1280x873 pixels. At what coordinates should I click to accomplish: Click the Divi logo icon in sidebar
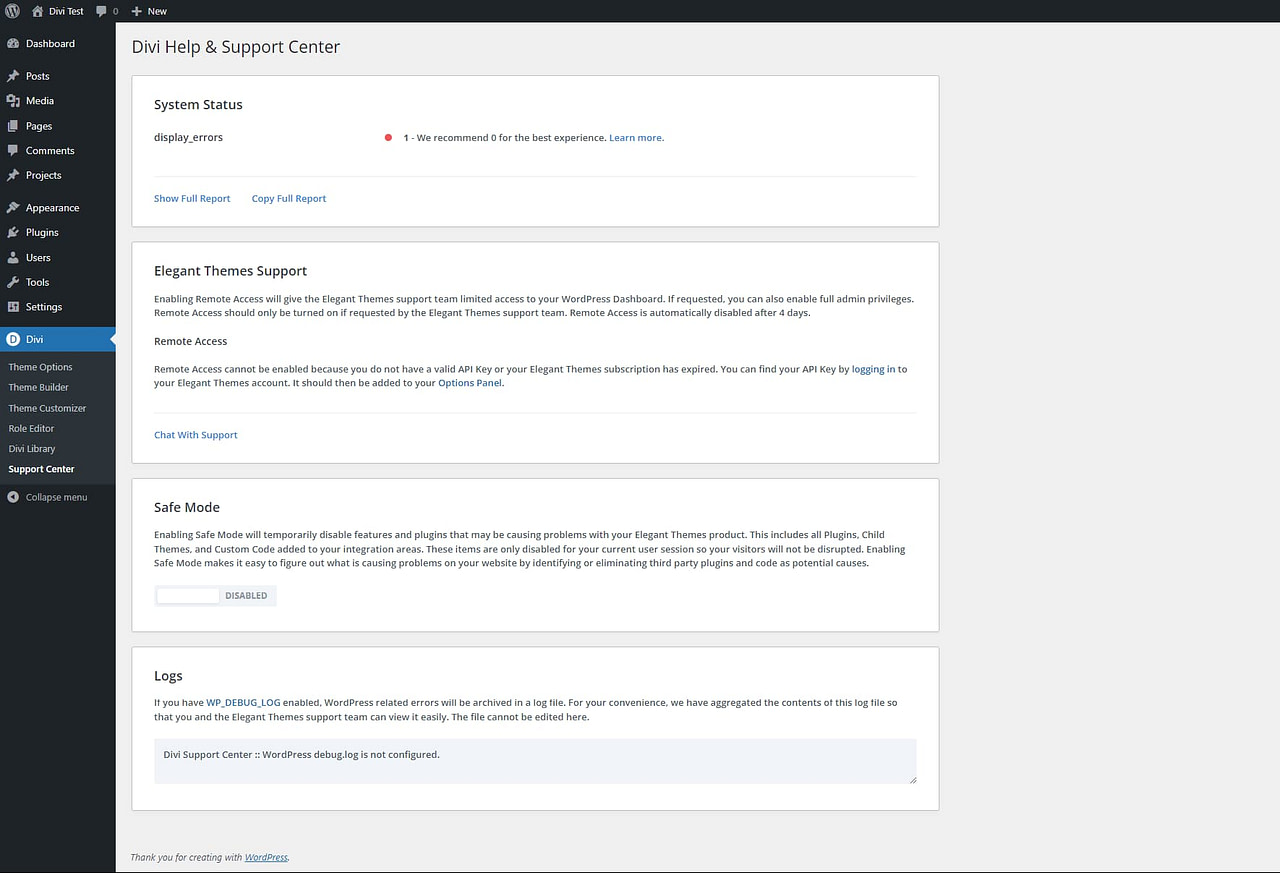point(13,340)
